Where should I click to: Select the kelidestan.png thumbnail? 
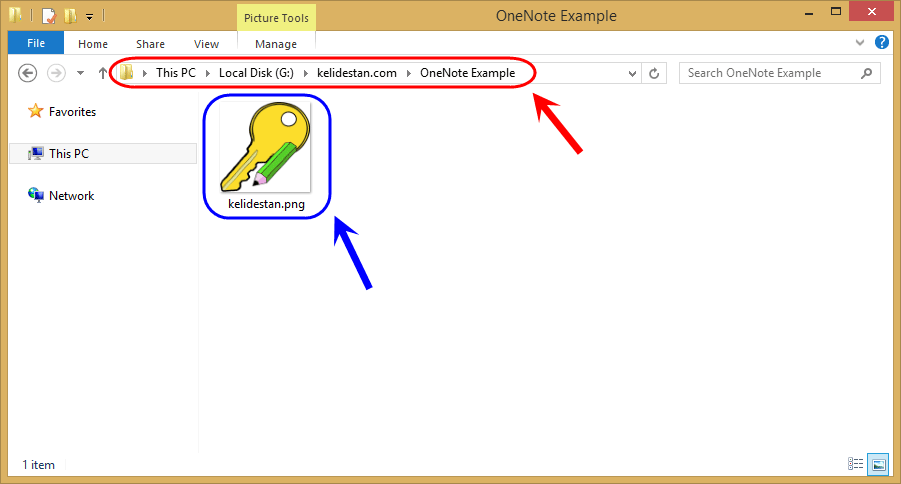point(265,147)
